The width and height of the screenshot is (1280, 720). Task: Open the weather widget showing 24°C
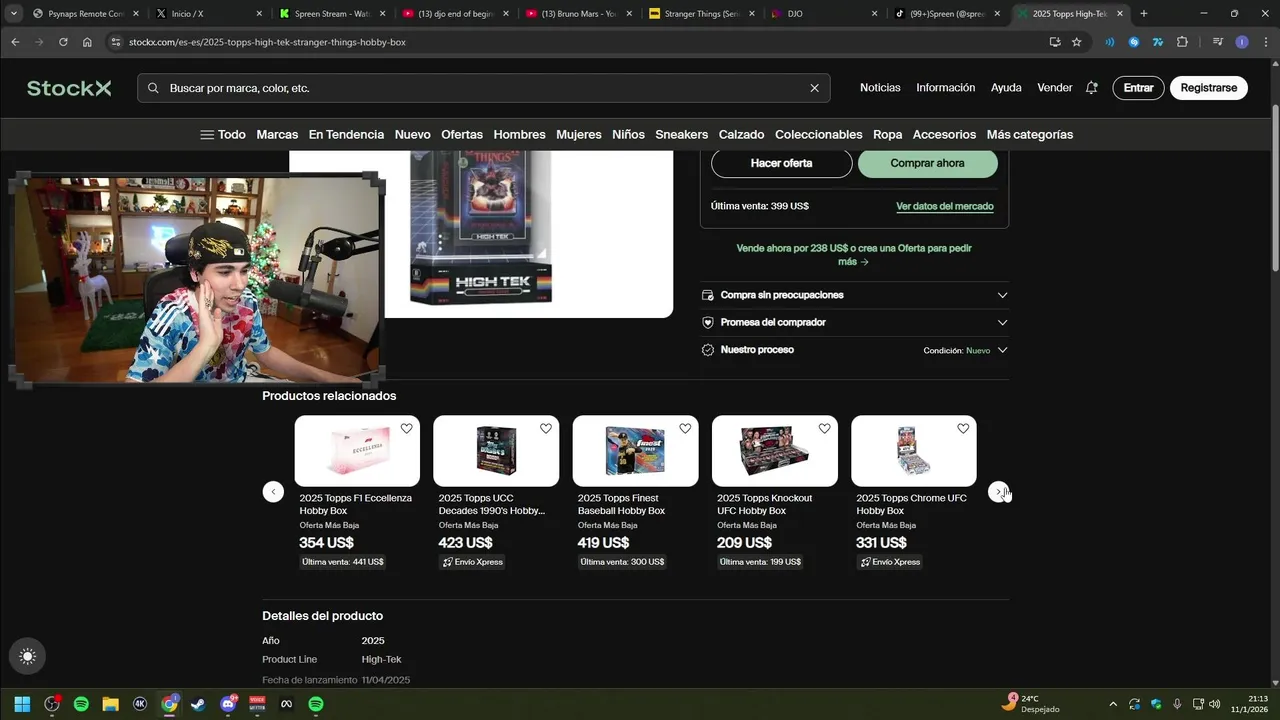pyautogui.click(x=1030, y=704)
